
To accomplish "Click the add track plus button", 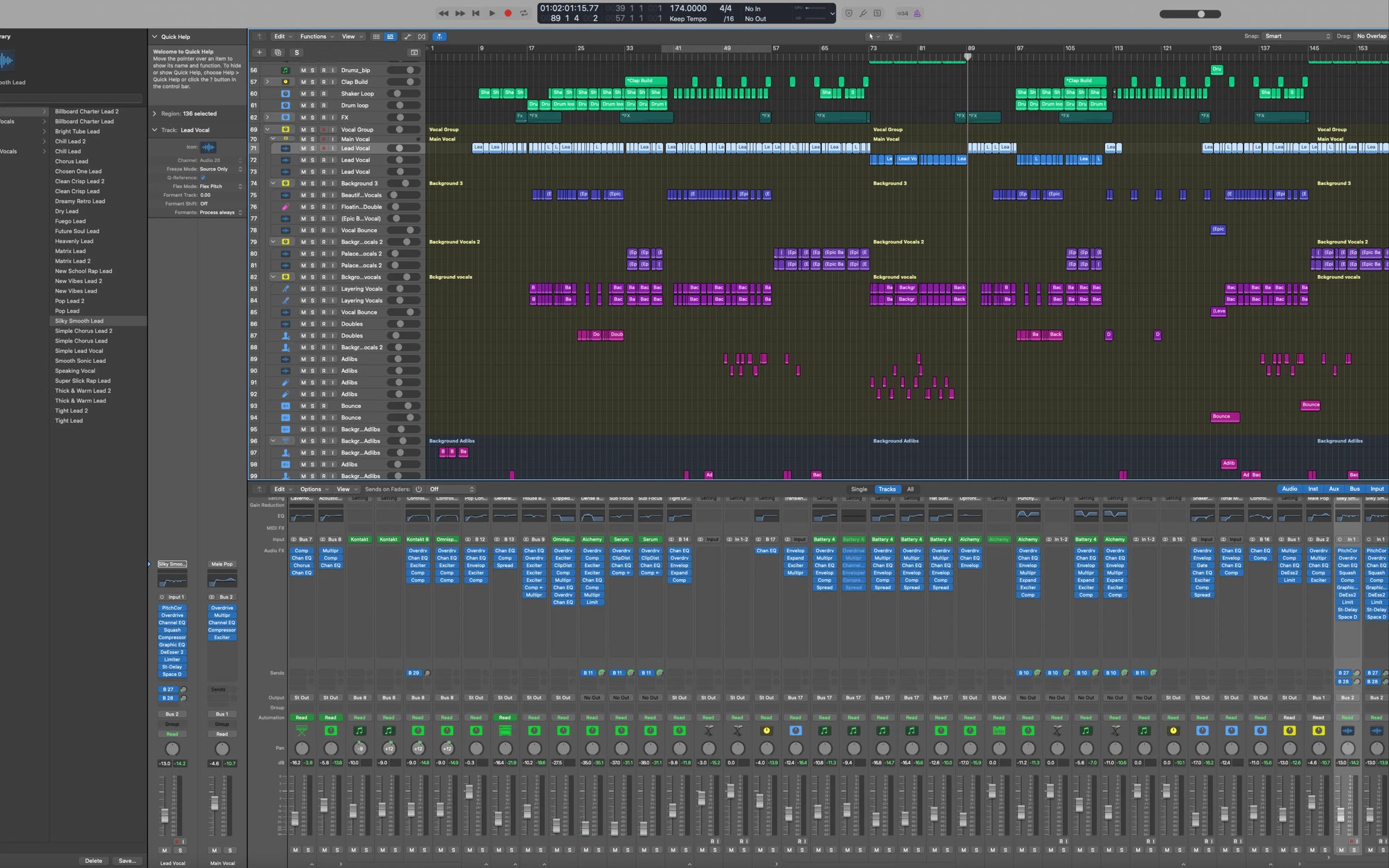I will tap(259, 53).
